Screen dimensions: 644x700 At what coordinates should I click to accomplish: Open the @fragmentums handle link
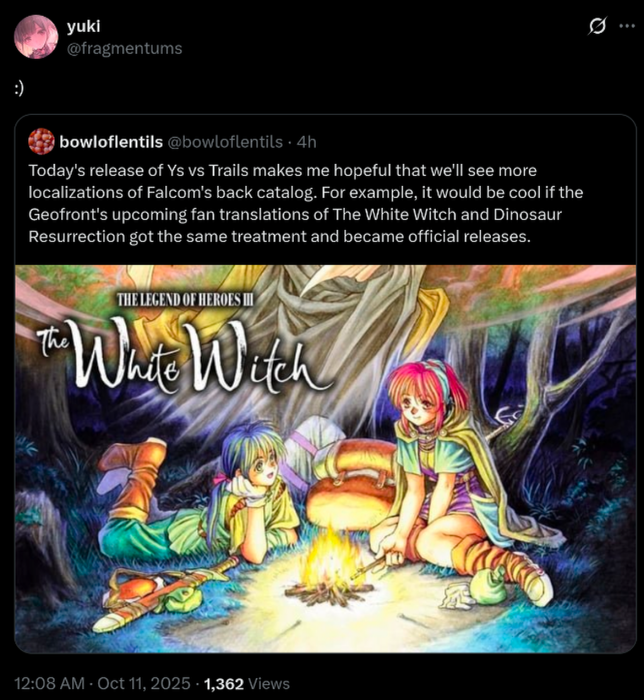click(x=125, y=48)
